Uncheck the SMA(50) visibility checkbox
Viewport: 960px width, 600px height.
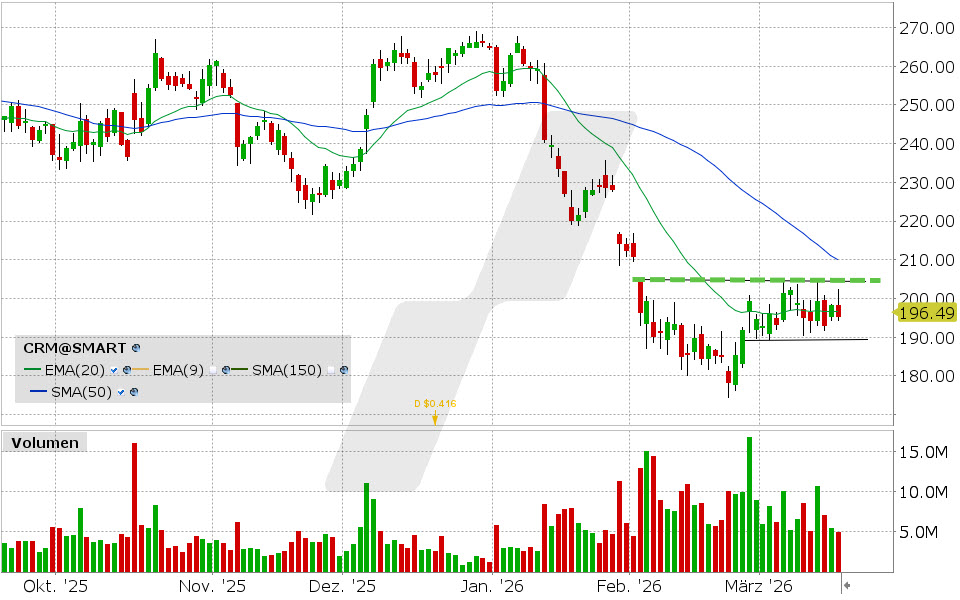tap(121, 392)
